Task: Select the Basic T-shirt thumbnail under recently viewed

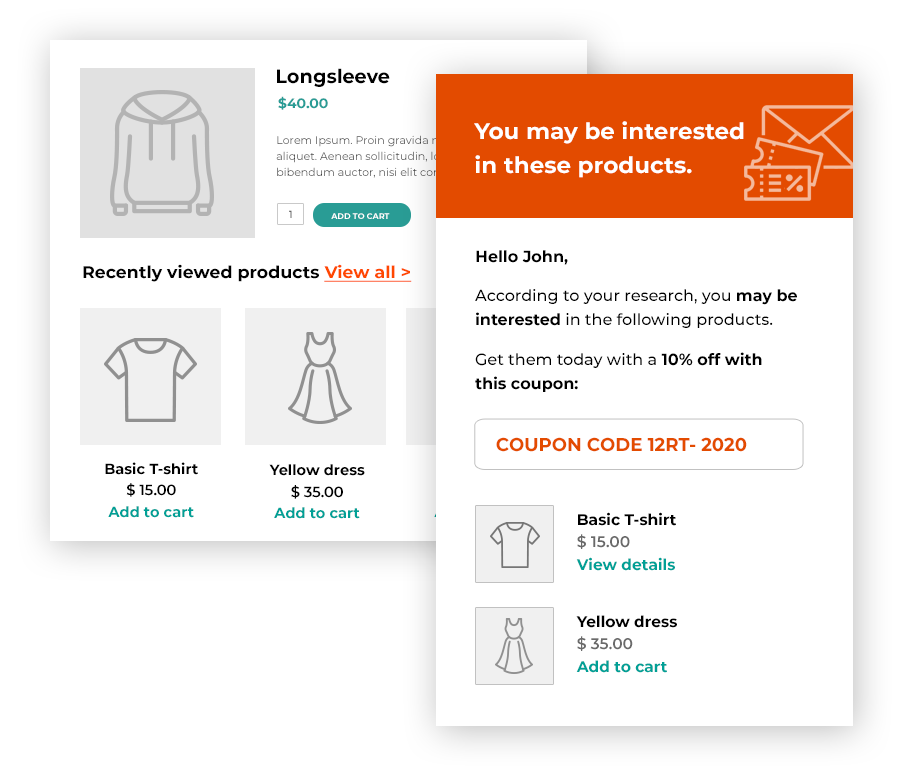Action: (150, 377)
